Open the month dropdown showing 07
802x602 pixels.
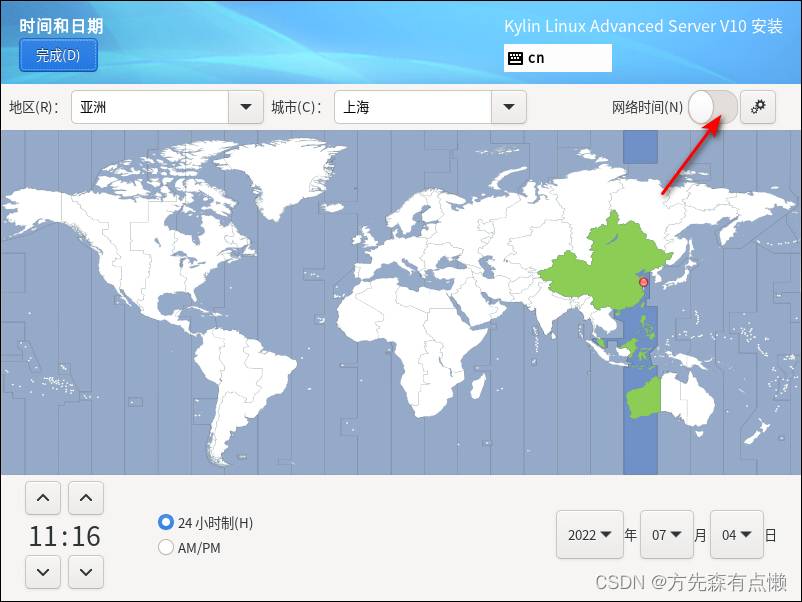[x=666, y=534]
